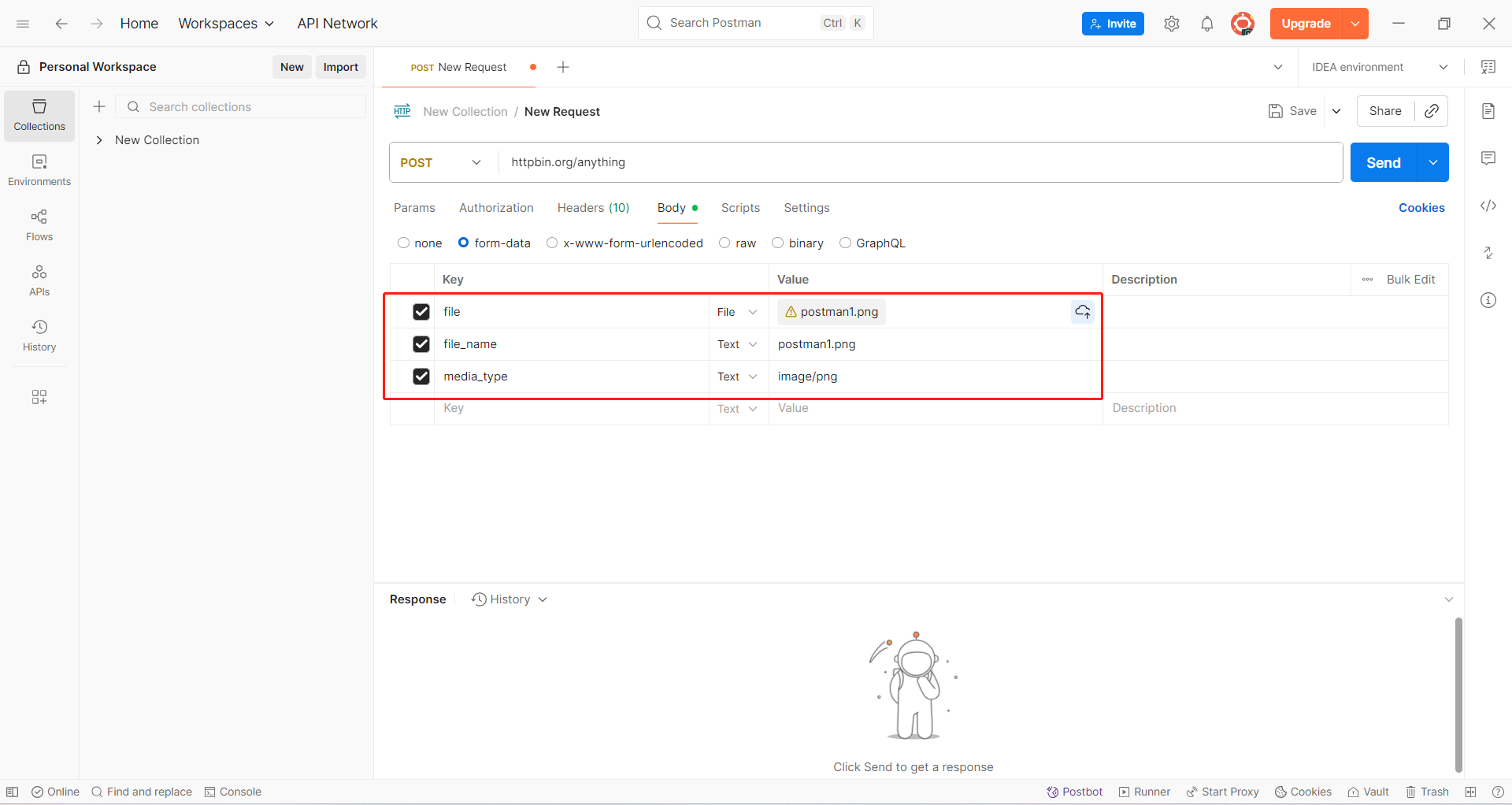This screenshot has height=805, width=1512.
Task: Open the Console
Action: click(232, 792)
